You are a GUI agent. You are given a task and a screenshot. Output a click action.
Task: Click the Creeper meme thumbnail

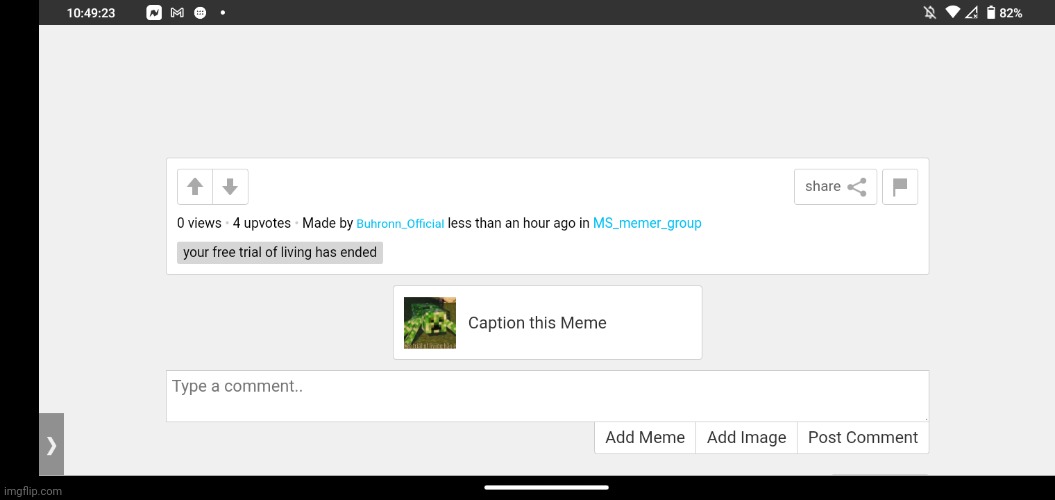pos(430,323)
